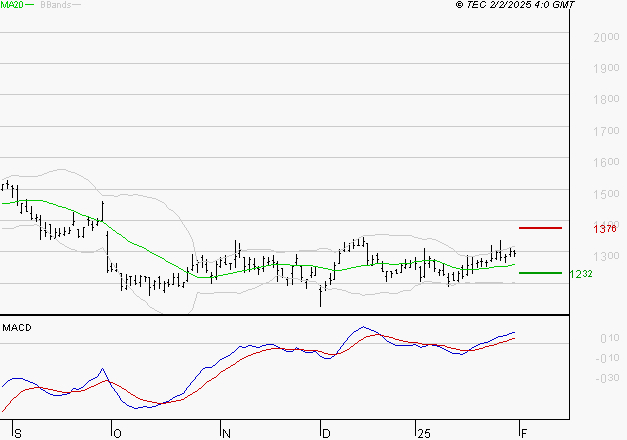Click the MACD -030 axis label
Viewport: 627px width, 440px height.
point(607,378)
